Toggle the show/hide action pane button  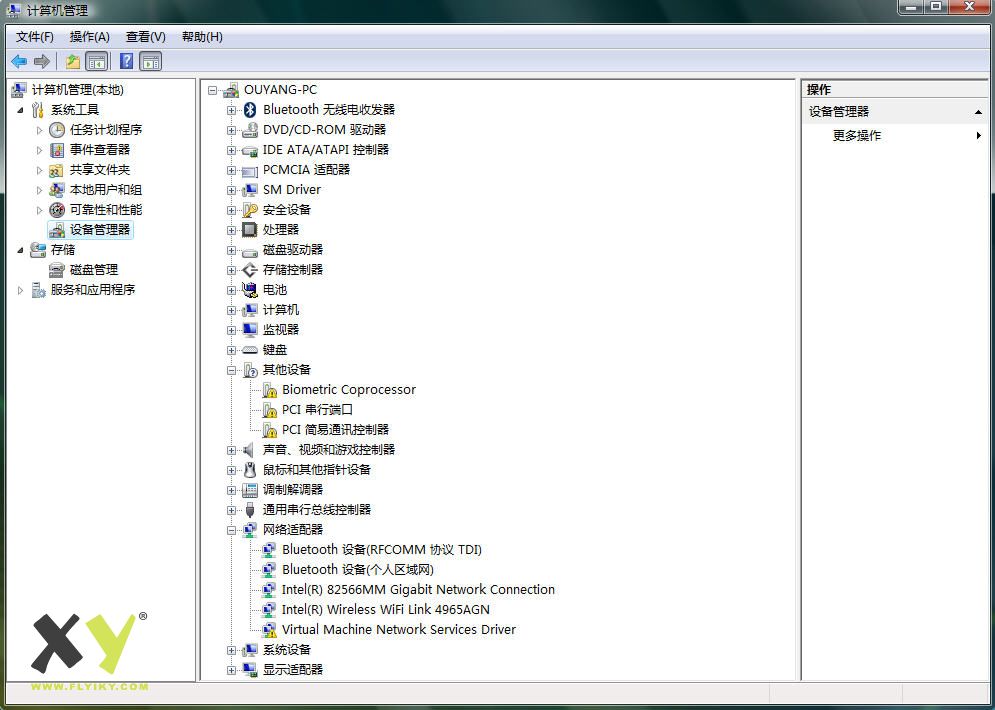150,62
